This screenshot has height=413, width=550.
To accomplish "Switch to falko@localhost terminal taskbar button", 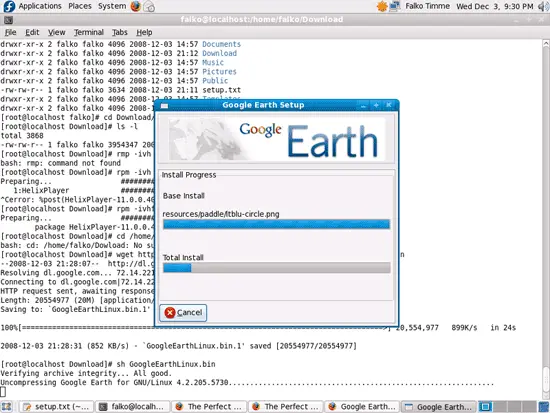I will point(132,407).
